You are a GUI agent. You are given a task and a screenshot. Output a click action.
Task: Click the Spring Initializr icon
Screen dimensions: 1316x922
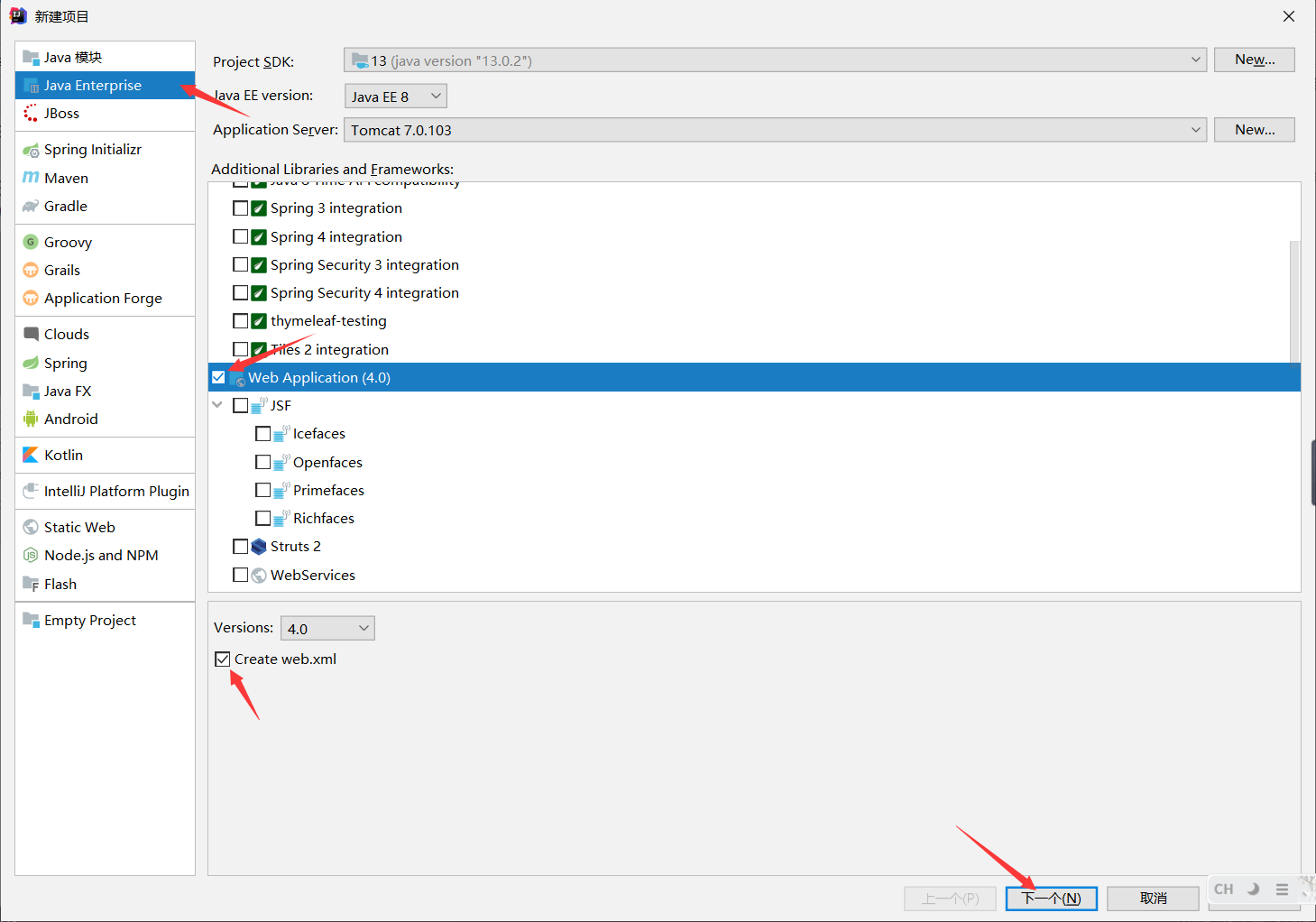point(32,149)
